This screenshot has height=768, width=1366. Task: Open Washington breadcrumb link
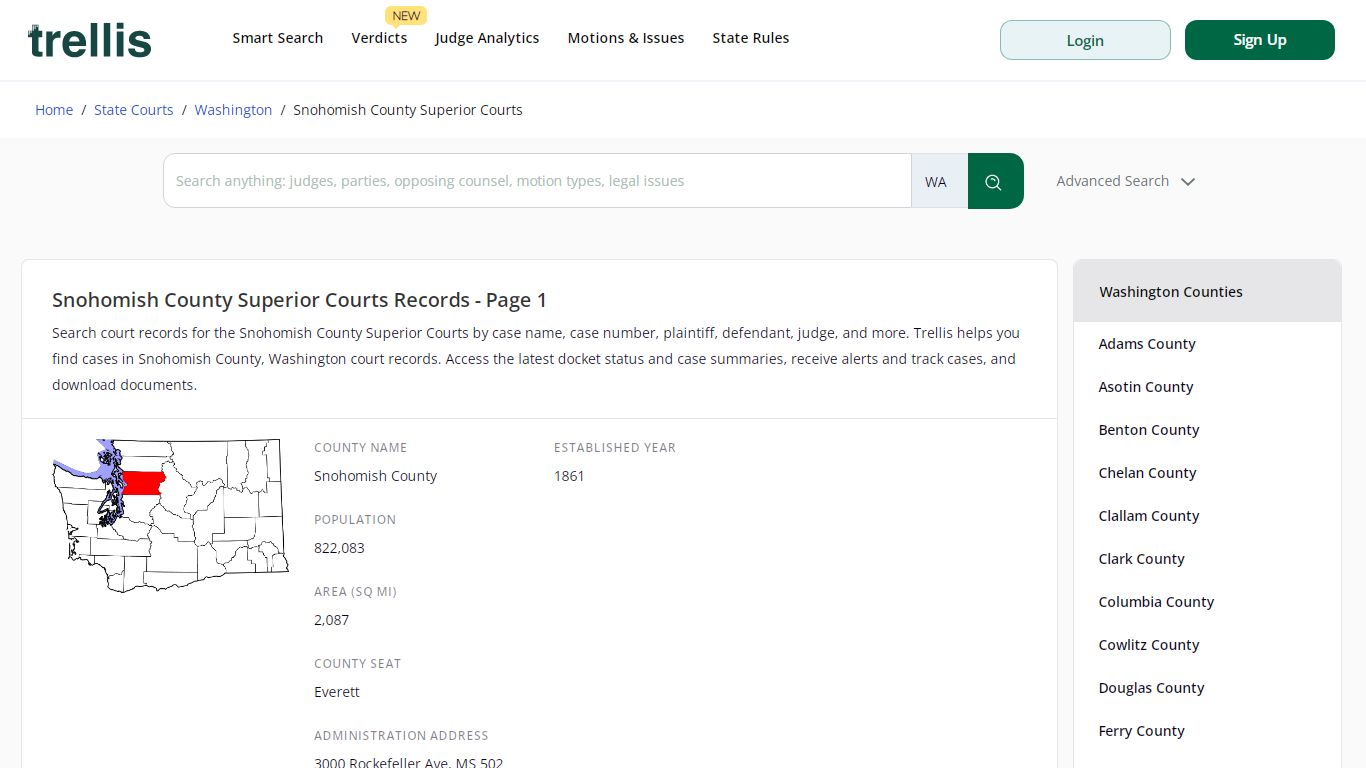pos(233,110)
